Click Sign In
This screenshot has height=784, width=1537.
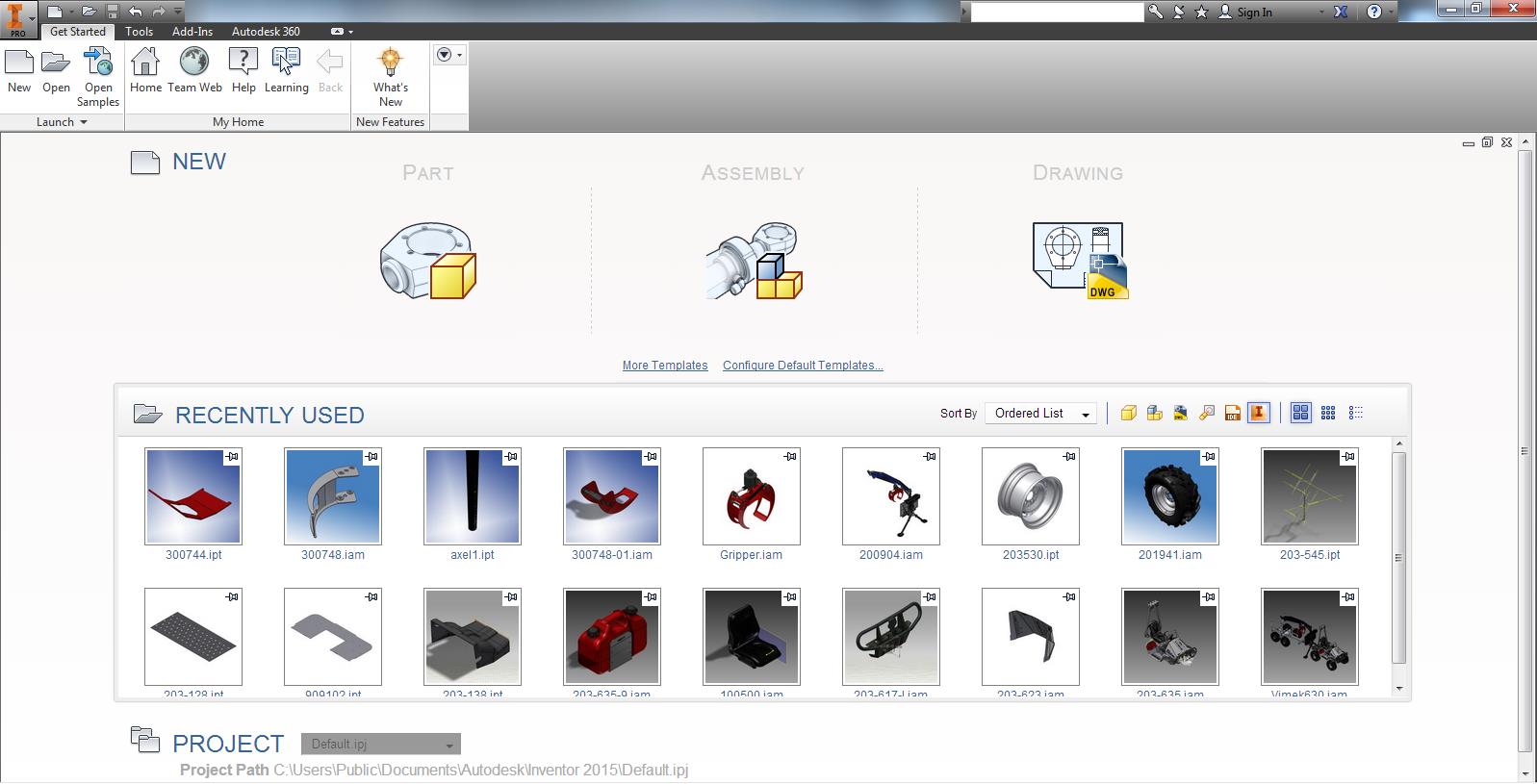tap(1254, 13)
